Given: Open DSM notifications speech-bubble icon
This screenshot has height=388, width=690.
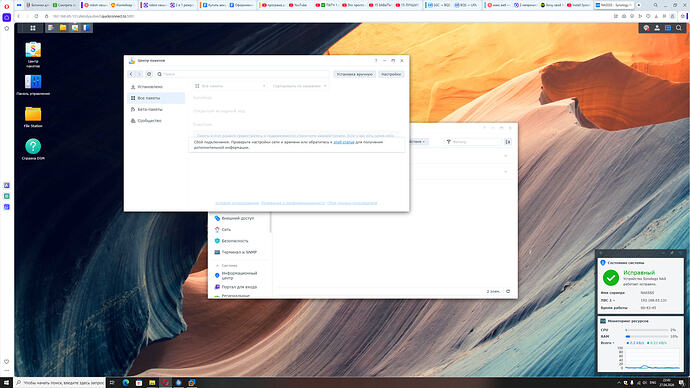Looking at the screenshot, I should coord(646,28).
